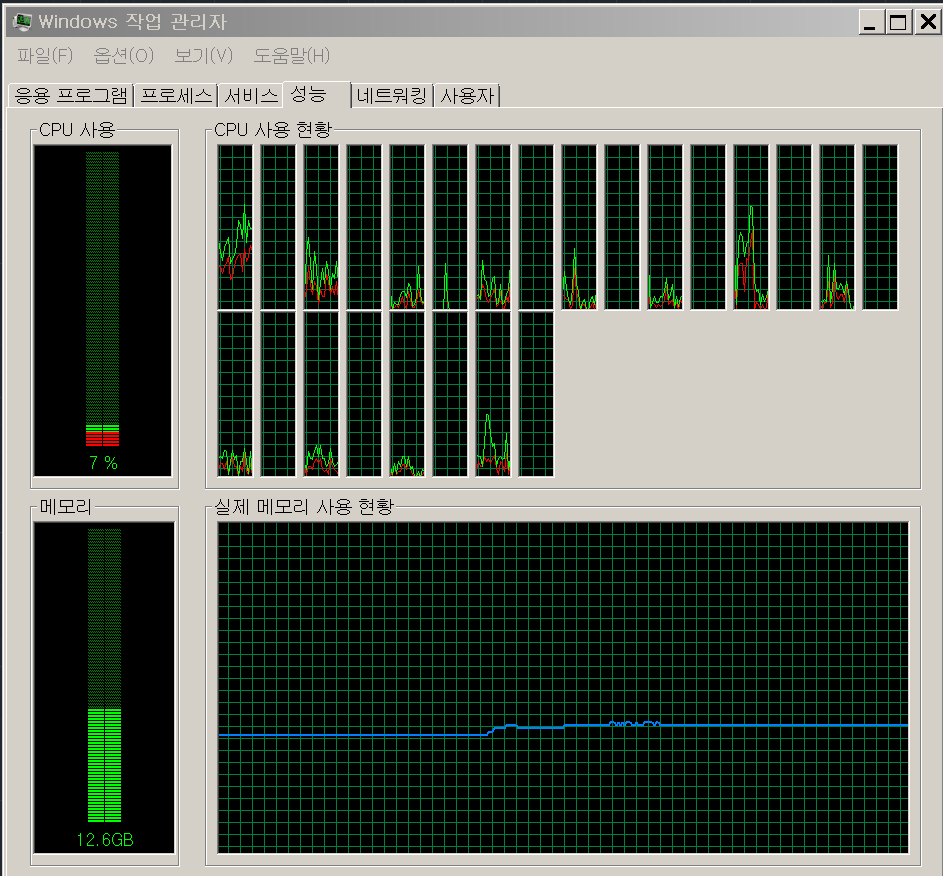Switch to the 응용 프로그램 tab
Image resolution: width=943 pixels, height=876 pixels.
pyautogui.click(x=71, y=96)
